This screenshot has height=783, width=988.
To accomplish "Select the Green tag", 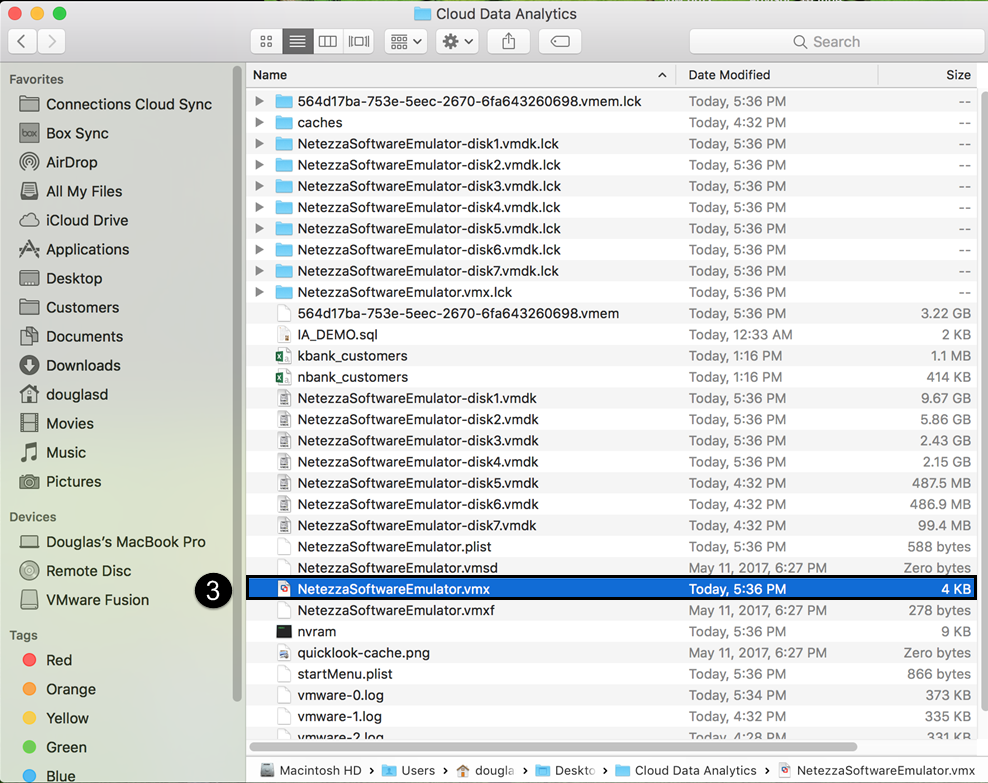I will click(x=54, y=746).
